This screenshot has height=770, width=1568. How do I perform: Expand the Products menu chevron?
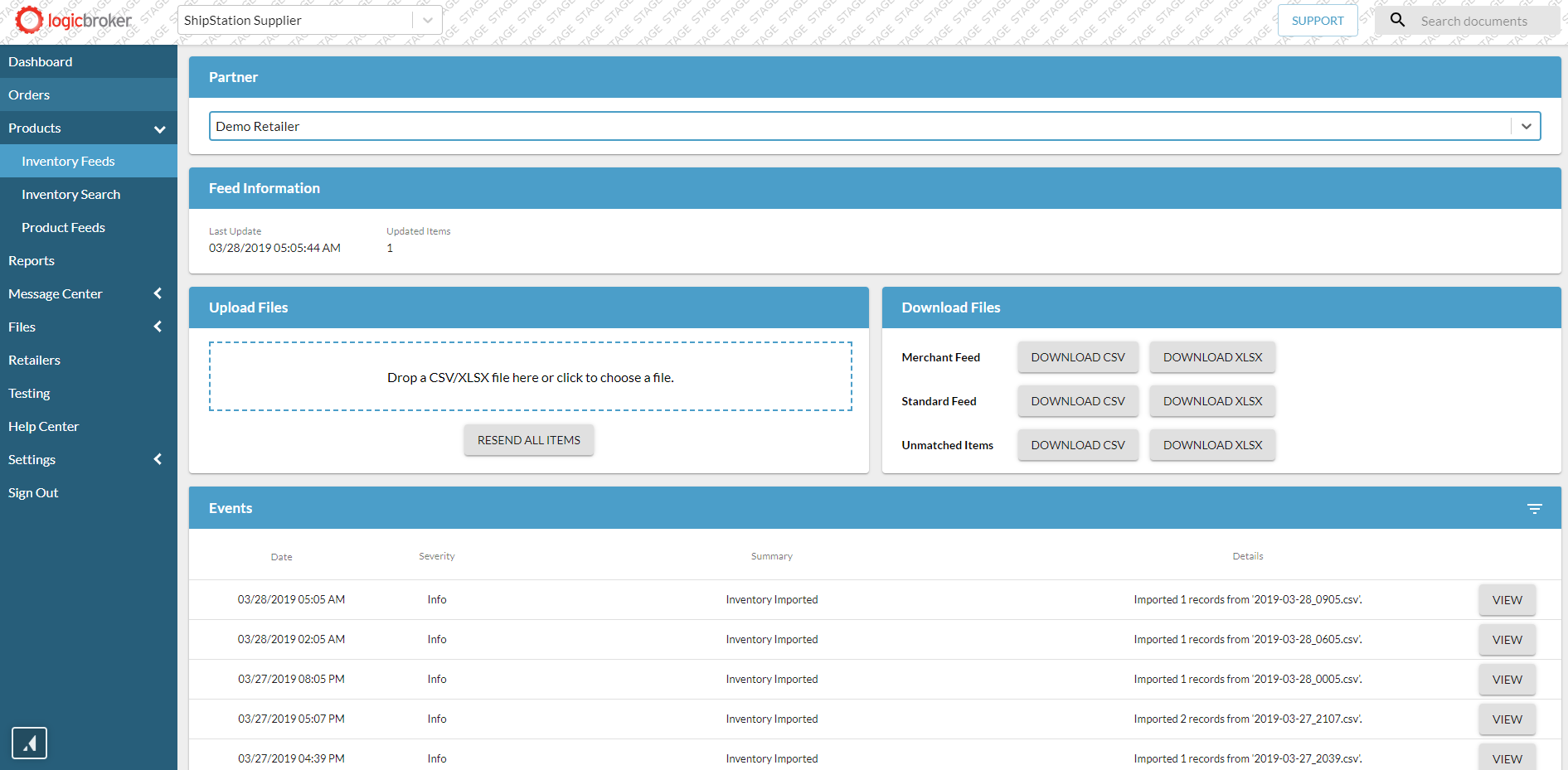tap(159, 128)
